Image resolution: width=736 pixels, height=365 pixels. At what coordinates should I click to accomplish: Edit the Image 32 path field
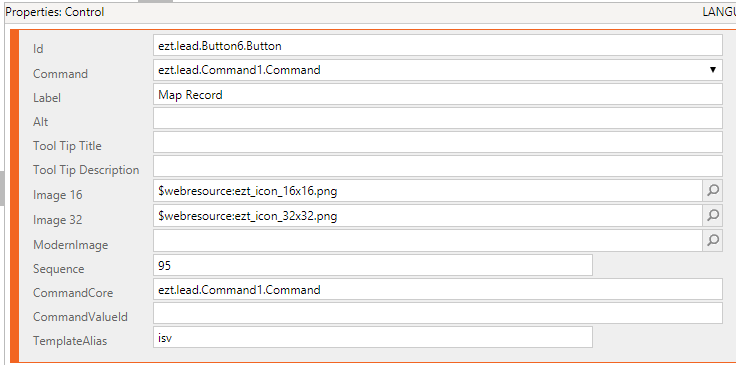pos(427,215)
